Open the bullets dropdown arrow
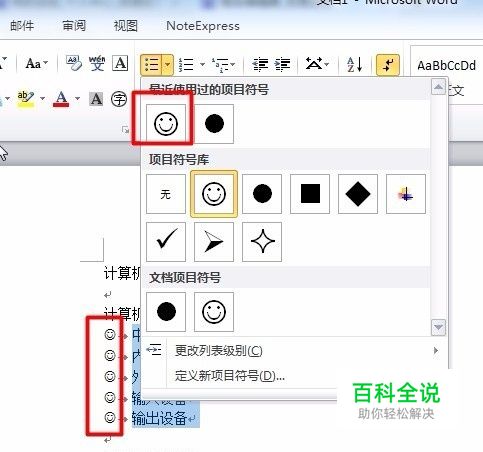The height and width of the screenshot is (452, 483). pos(168,64)
